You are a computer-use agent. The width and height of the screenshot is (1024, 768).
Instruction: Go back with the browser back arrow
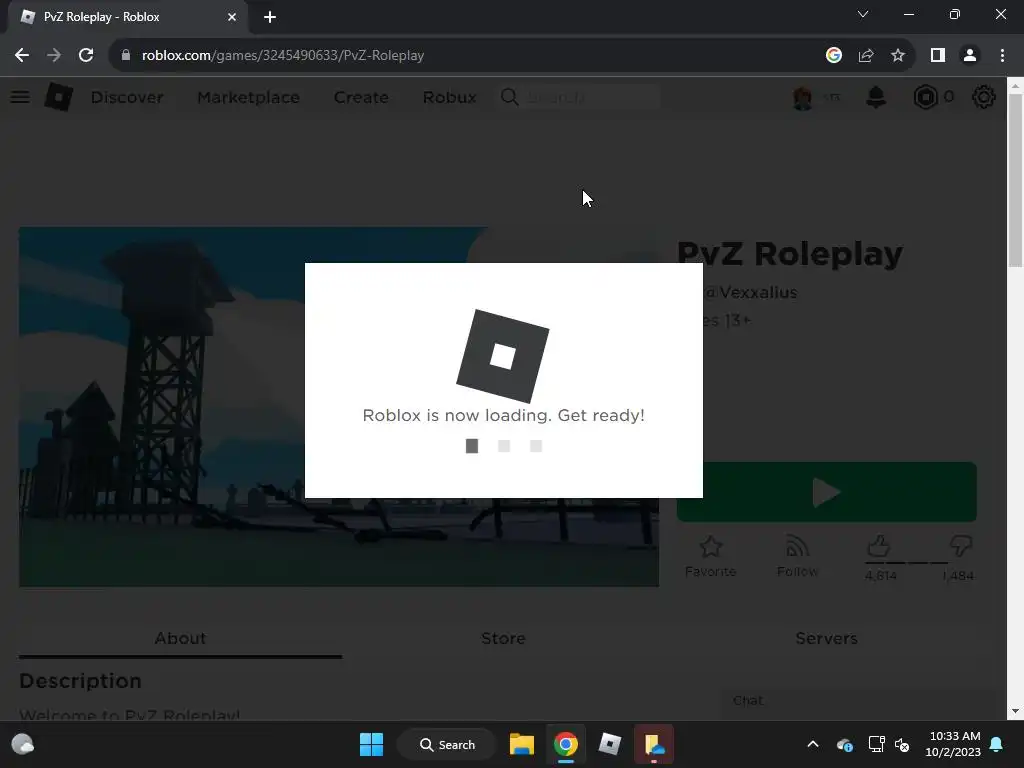pyautogui.click(x=22, y=56)
